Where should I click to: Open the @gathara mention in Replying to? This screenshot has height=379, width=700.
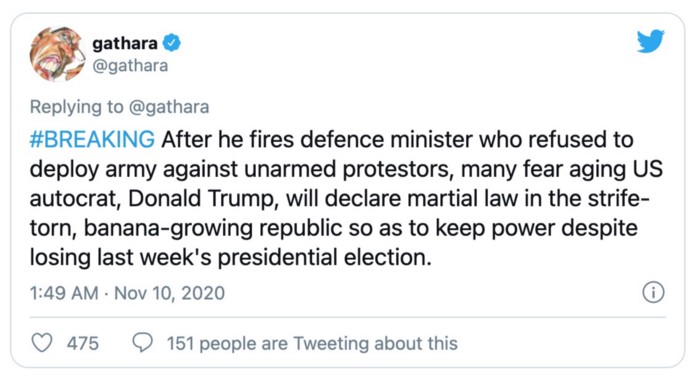click(x=169, y=107)
